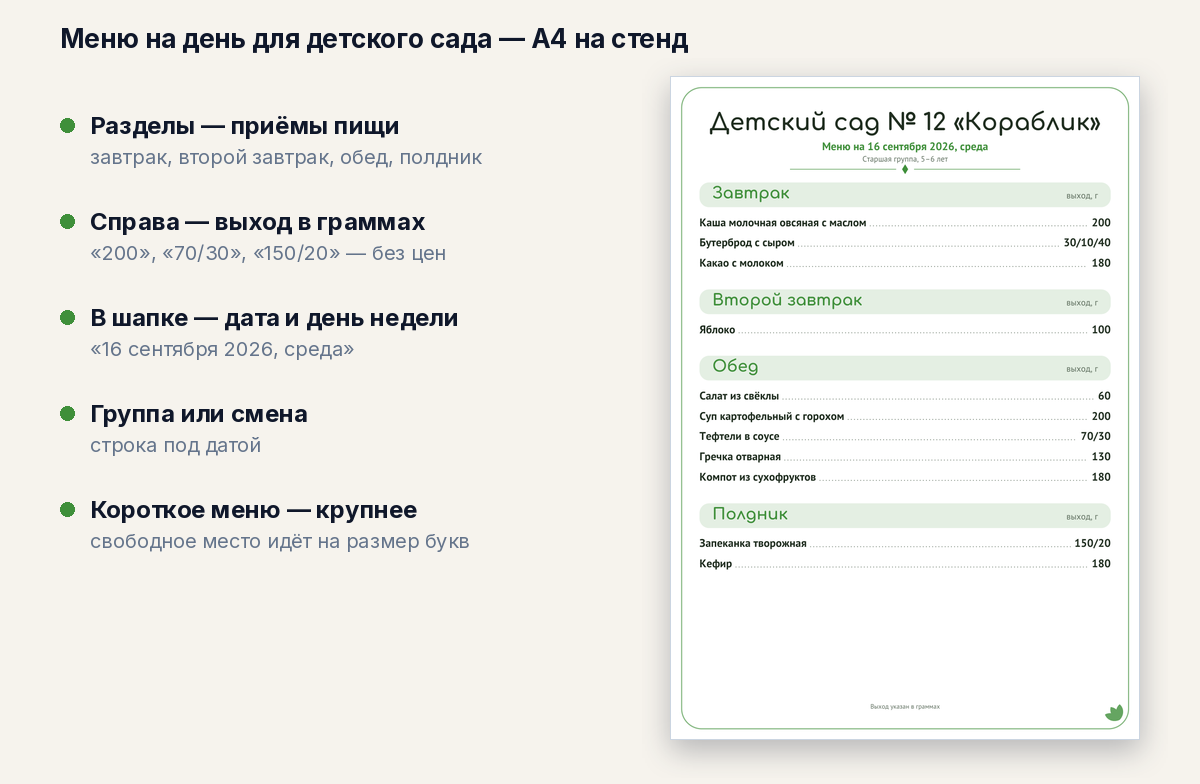Click the footer note "Выход указан в граммах"
Image resolution: width=1200 pixels, height=784 pixels.
coord(905,706)
